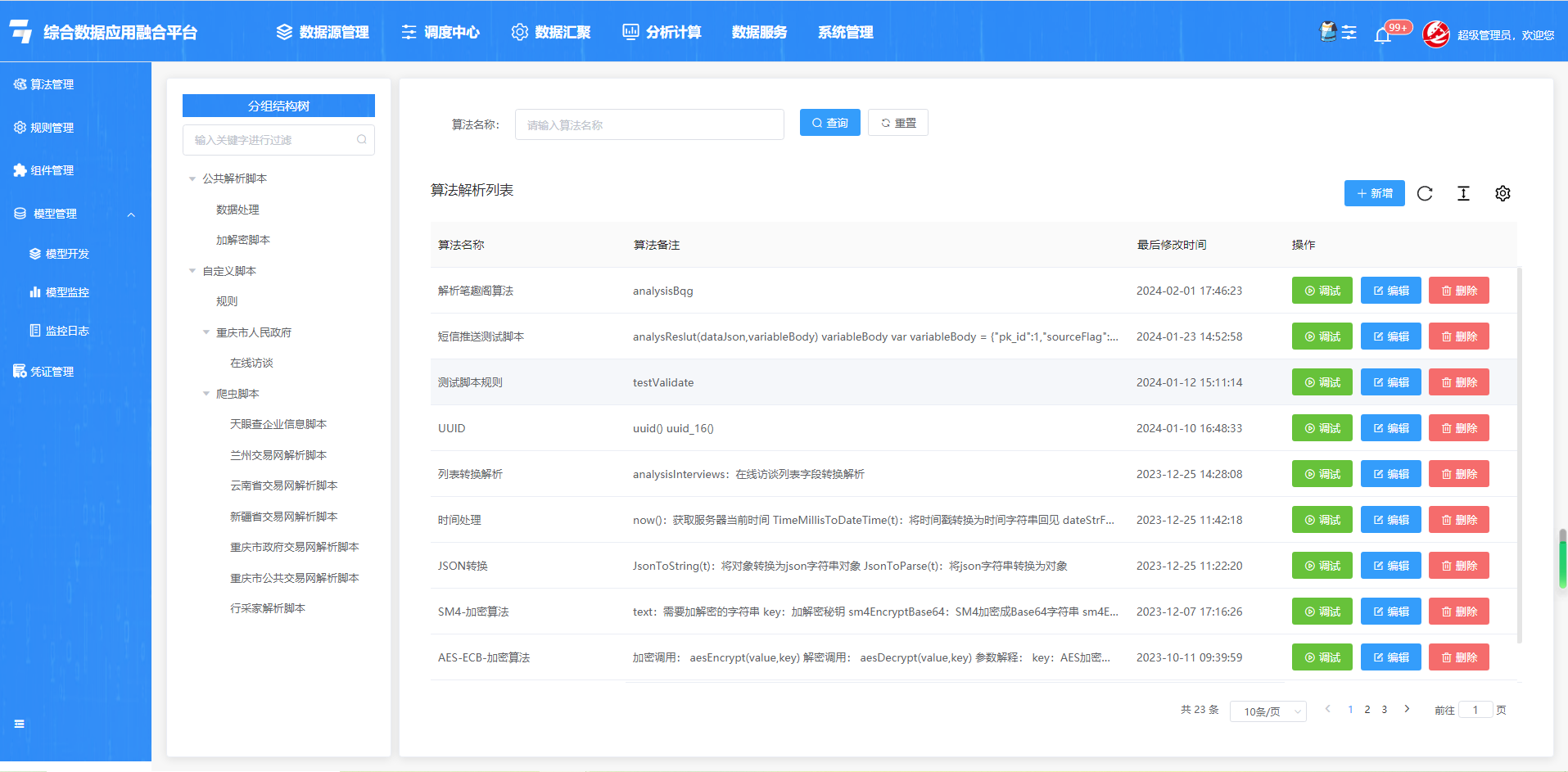Edit the 列表转换解析 row
Screen dimensions: 1568x772
1390,474
